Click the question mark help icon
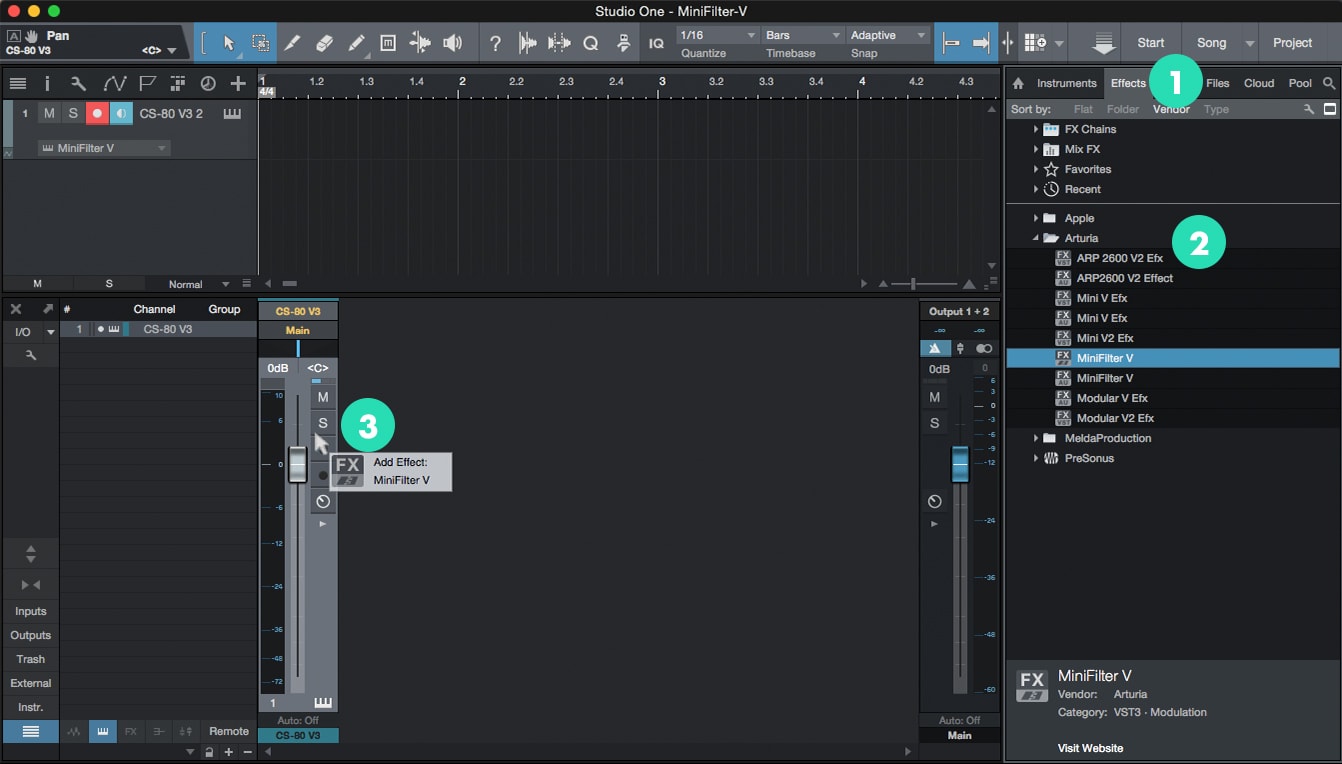 (495, 43)
